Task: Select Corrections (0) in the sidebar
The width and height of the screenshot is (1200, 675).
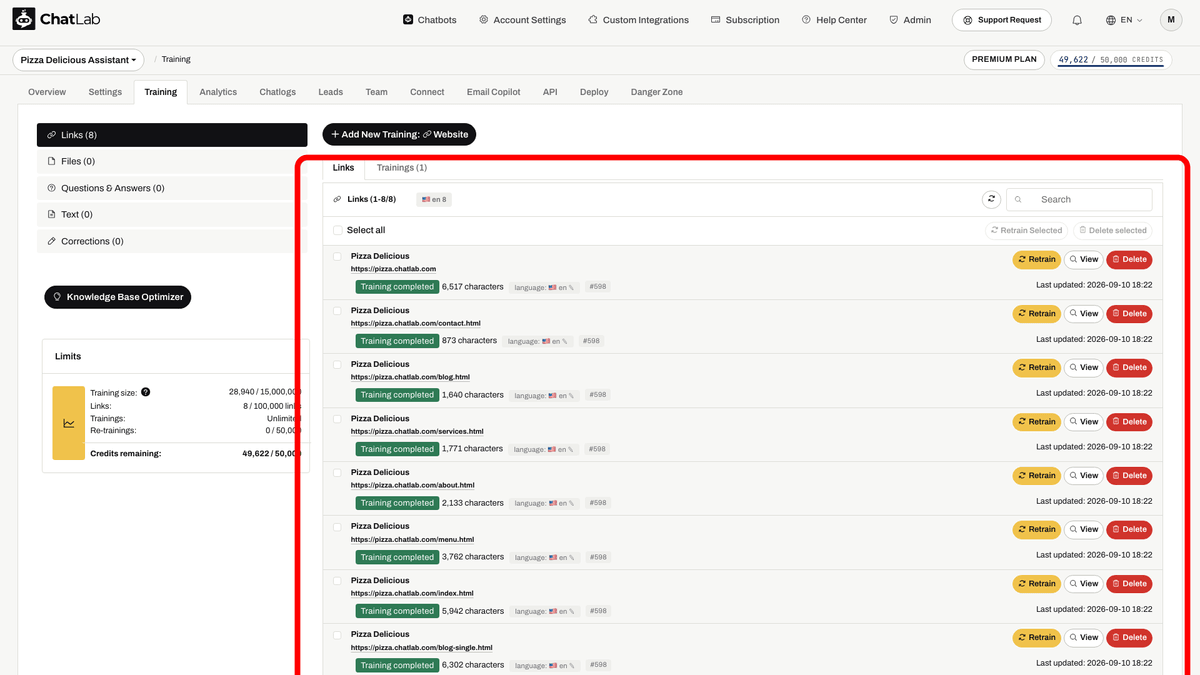Action: [x=172, y=241]
